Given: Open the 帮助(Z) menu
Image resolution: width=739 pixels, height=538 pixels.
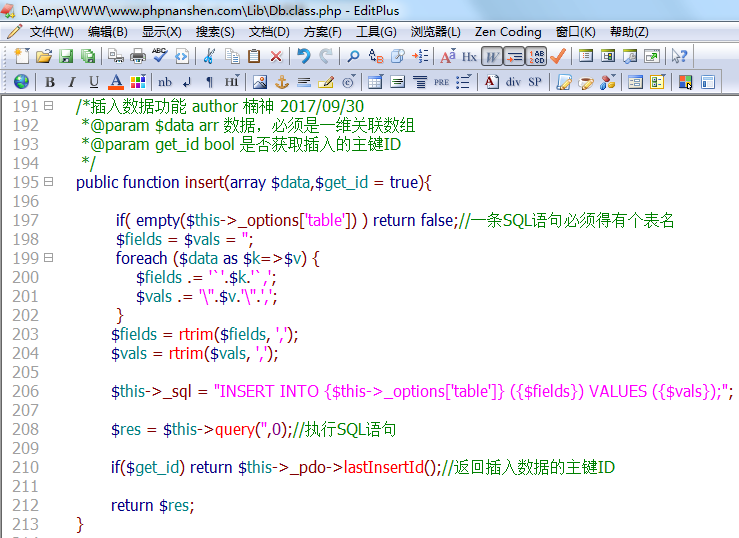Looking at the screenshot, I should click(629, 32).
